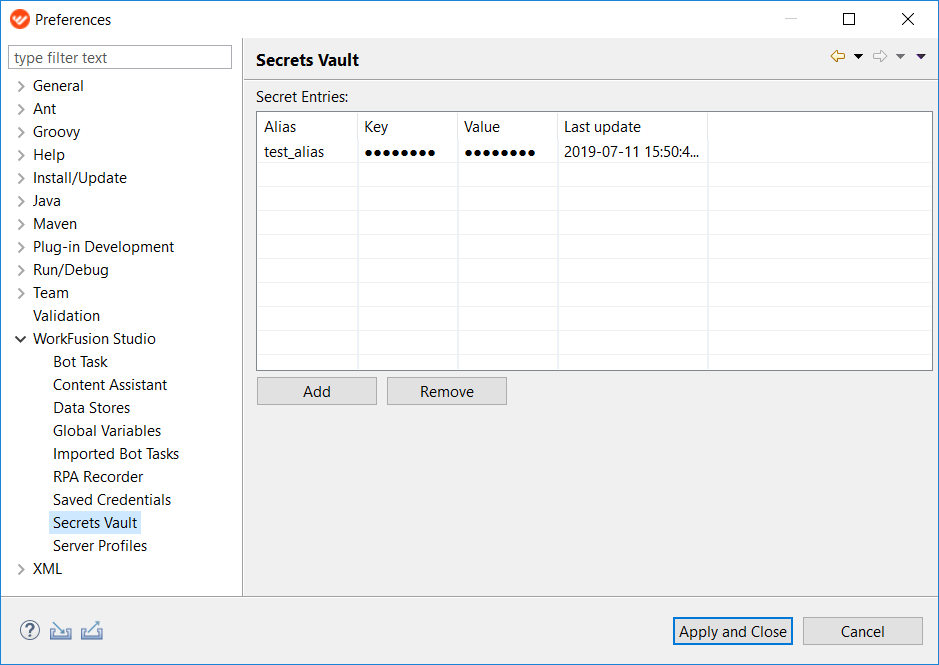Close the Preferences dialog

tap(908, 19)
